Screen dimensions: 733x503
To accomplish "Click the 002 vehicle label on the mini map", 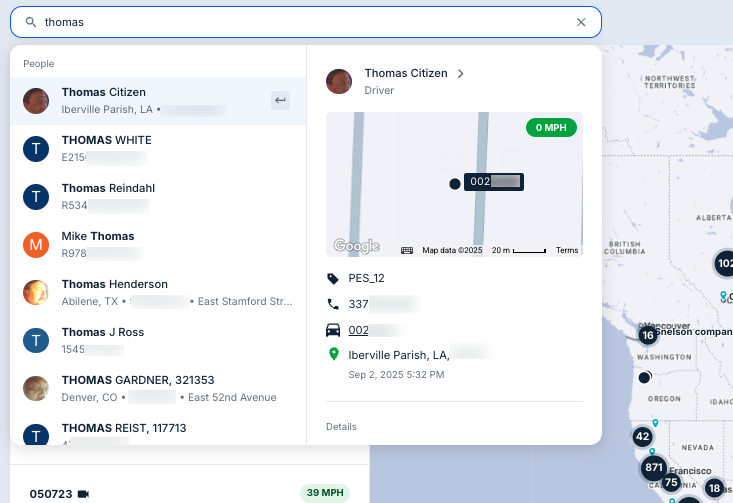I will click(x=494, y=182).
